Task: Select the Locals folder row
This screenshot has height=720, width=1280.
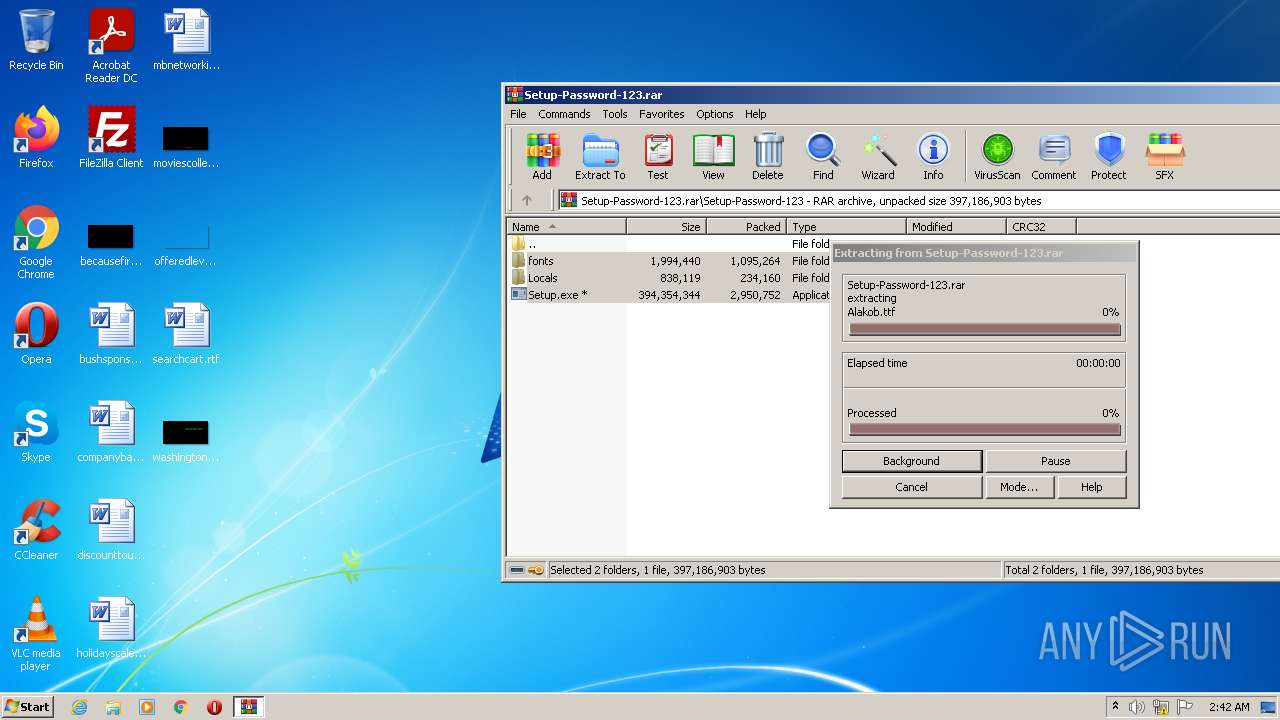Action: click(x=669, y=278)
